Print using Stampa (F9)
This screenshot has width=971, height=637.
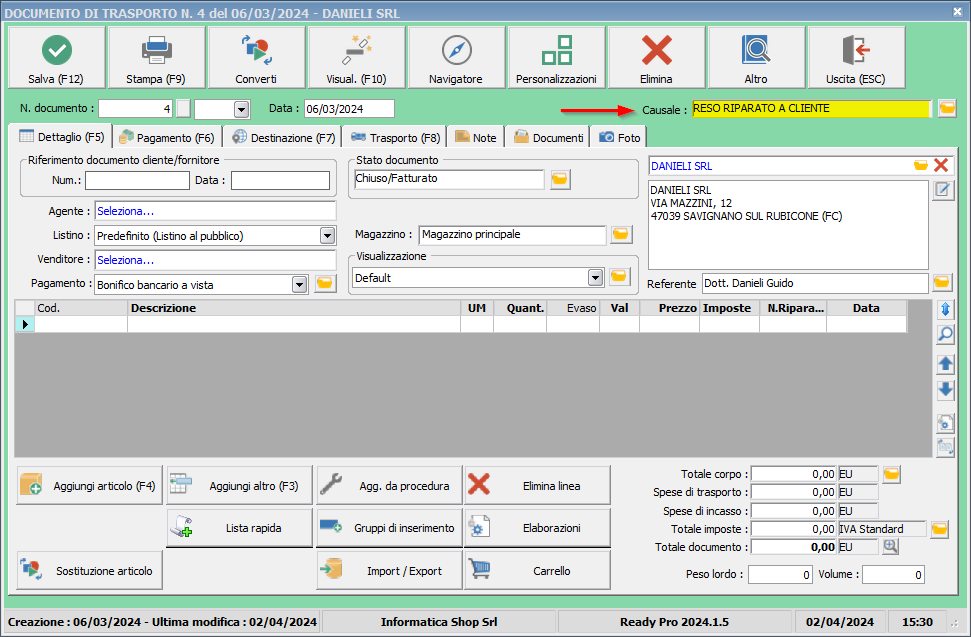[156, 58]
